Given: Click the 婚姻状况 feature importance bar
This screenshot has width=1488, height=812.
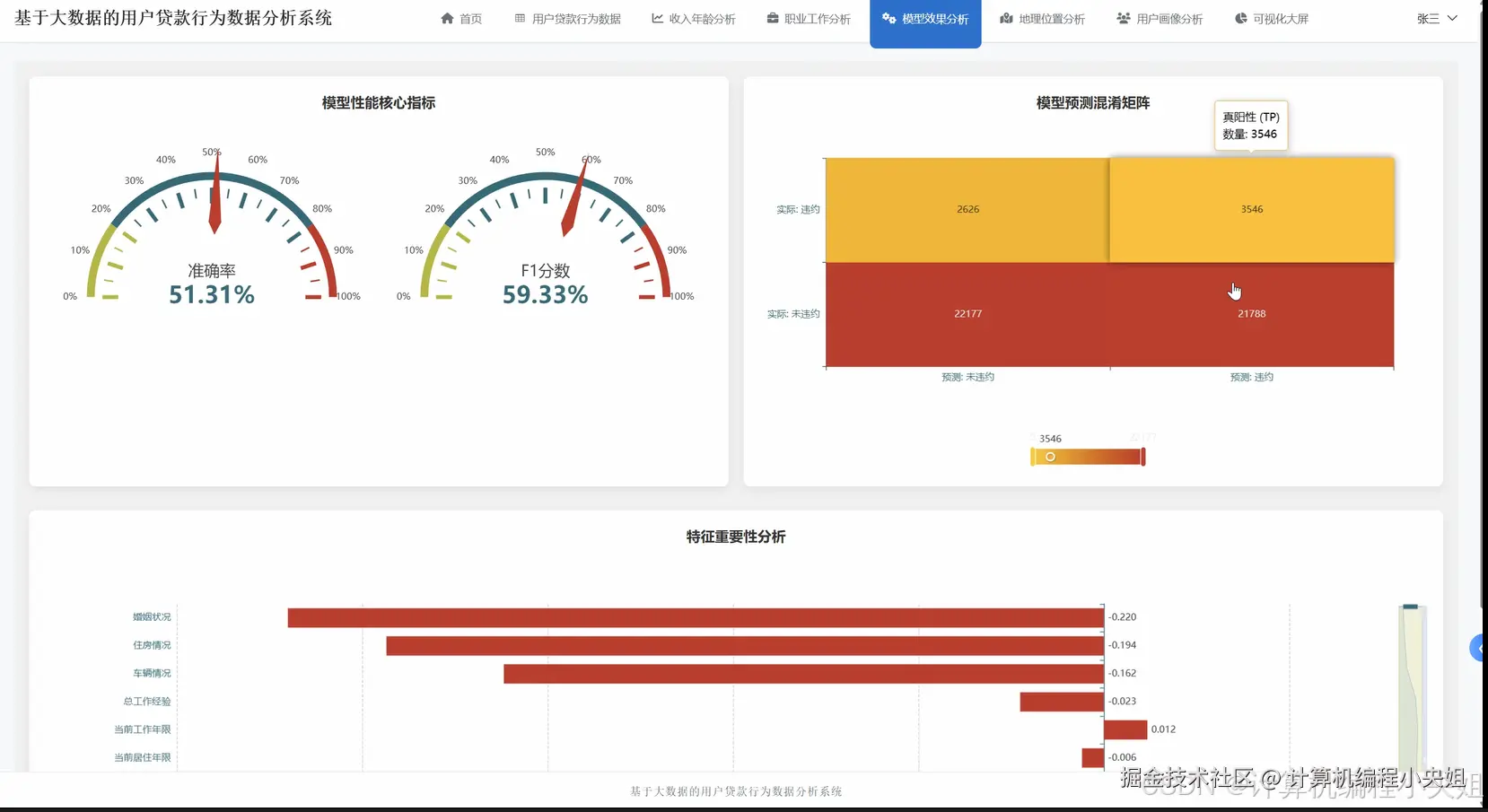Looking at the screenshot, I should [696, 617].
